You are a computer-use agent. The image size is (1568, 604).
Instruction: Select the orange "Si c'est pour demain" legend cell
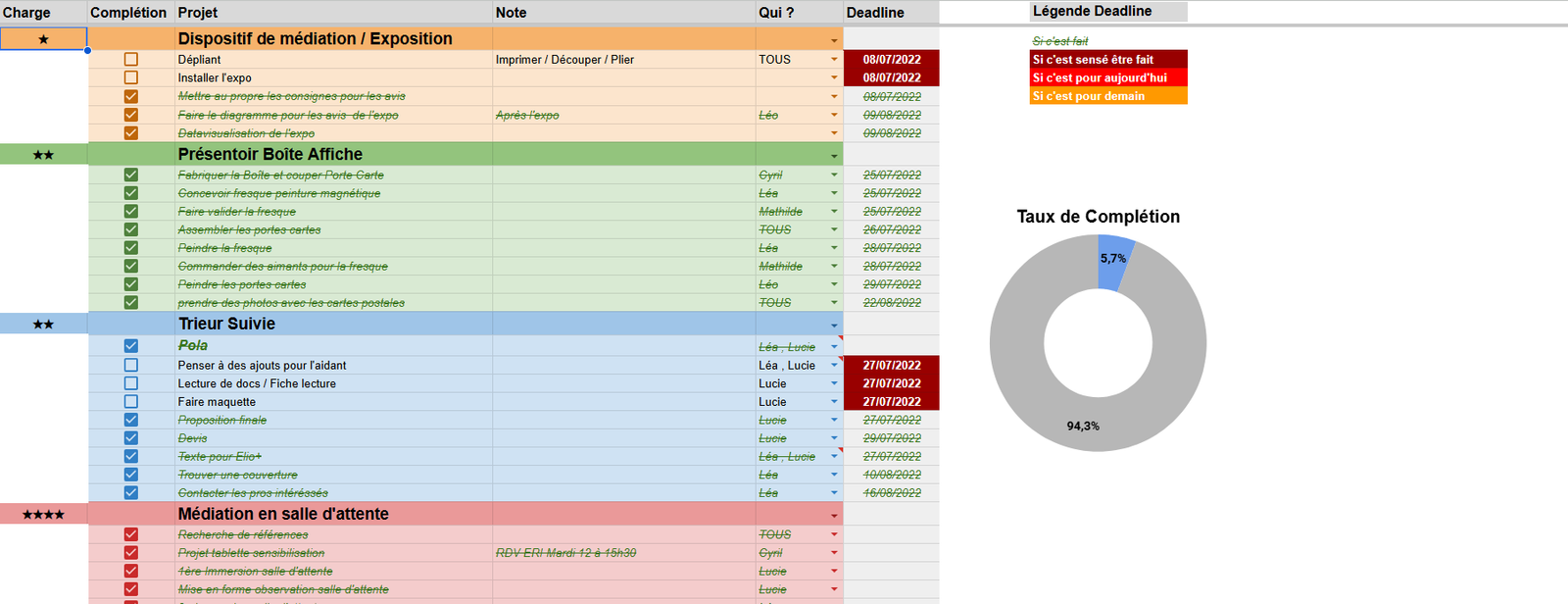[x=1107, y=96]
